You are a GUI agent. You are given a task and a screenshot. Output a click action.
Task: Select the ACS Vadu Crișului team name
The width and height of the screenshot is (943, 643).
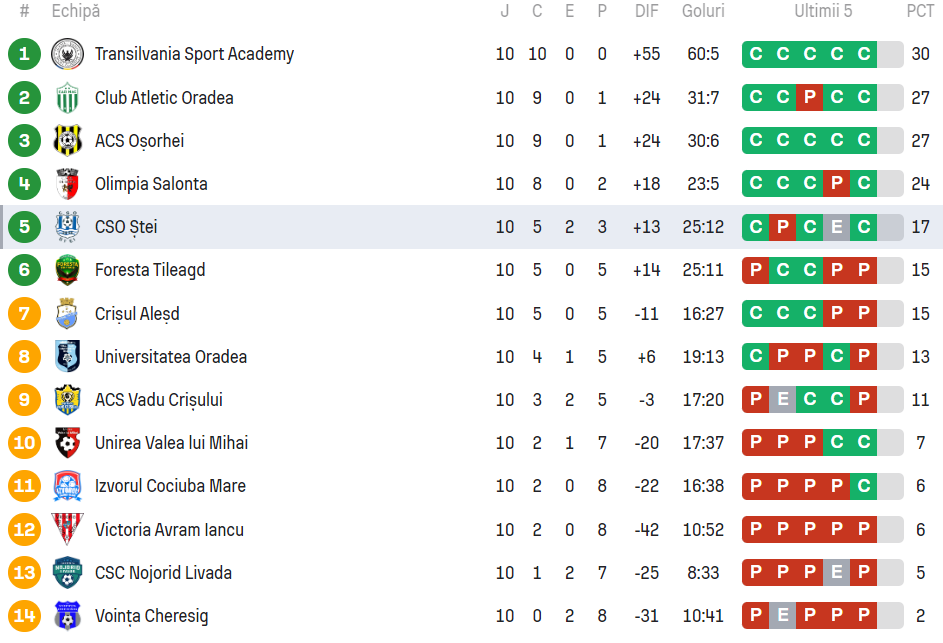(x=158, y=400)
